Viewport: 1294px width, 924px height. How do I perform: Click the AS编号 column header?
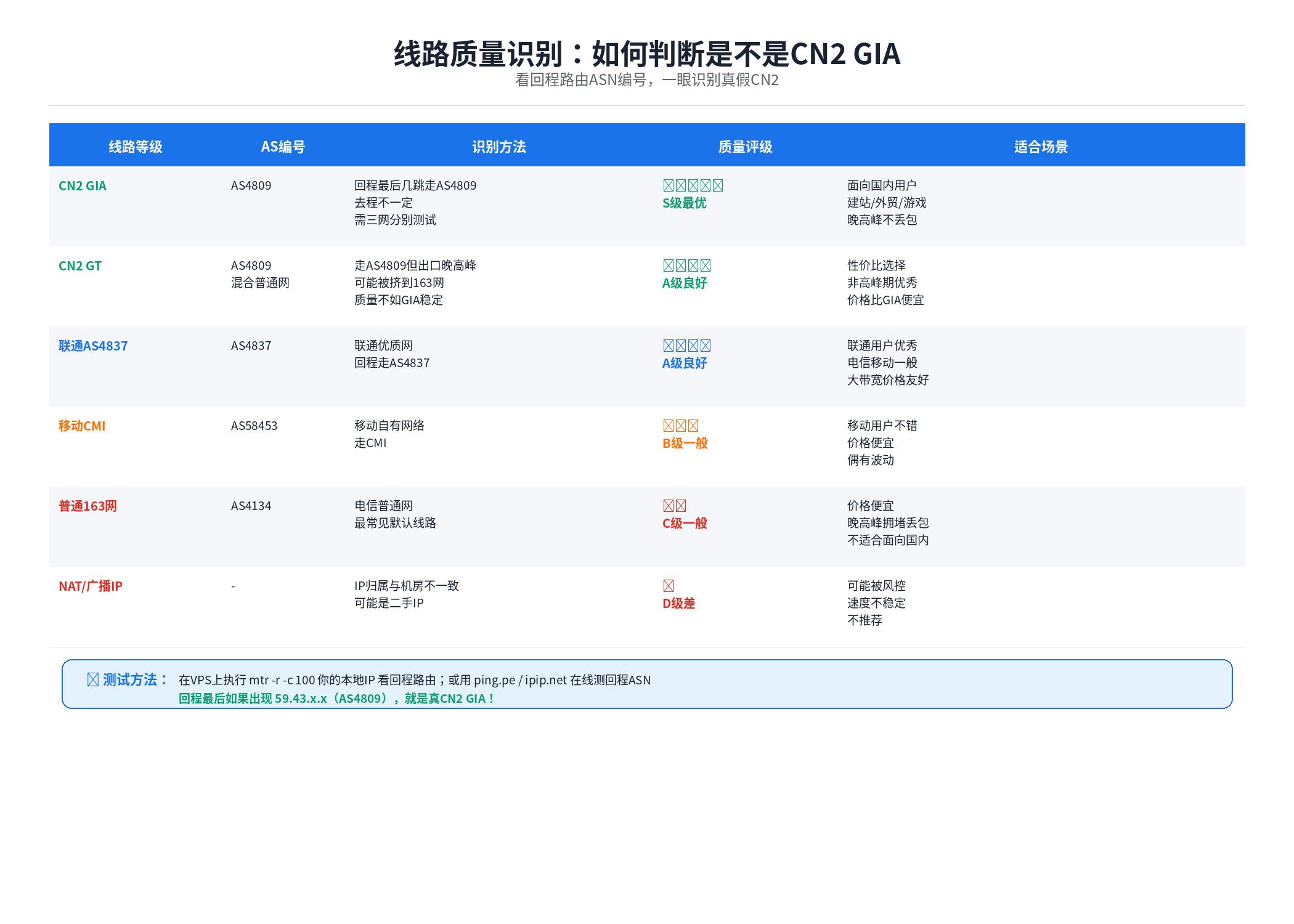click(x=283, y=147)
